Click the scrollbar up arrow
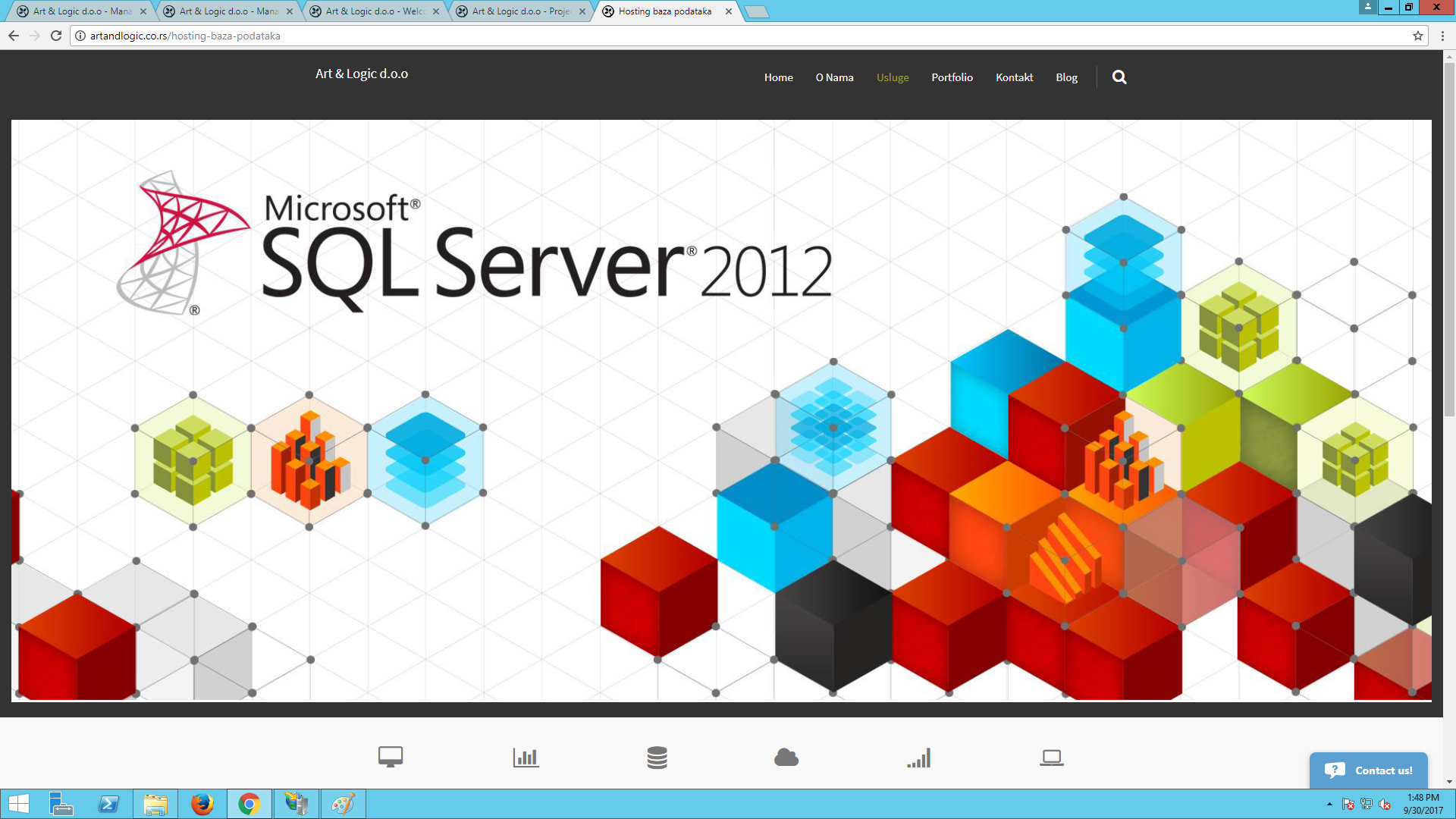Viewport: 1456px width, 819px height. pyautogui.click(x=1449, y=56)
